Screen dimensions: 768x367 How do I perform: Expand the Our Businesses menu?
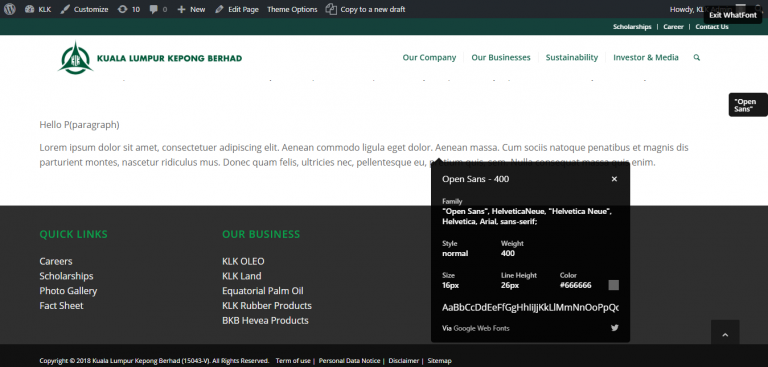(x=501, y=57)
